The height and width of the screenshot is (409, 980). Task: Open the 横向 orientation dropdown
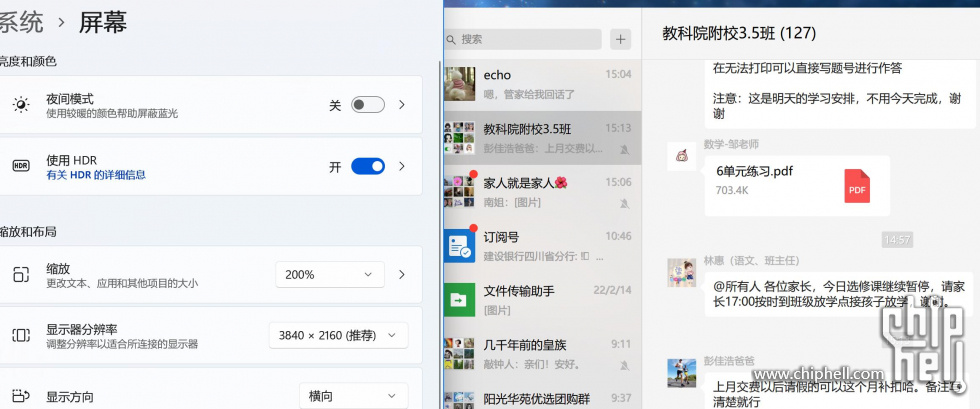(354, 396)
